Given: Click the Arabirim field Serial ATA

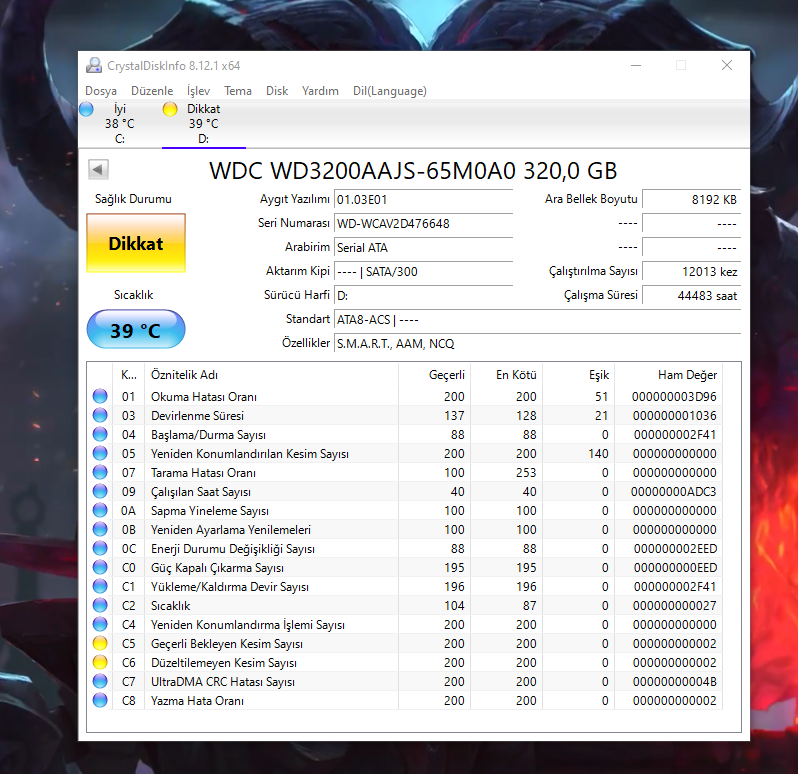Looking at the screenshot, I should pyautogui.click(x=423, y=248).
